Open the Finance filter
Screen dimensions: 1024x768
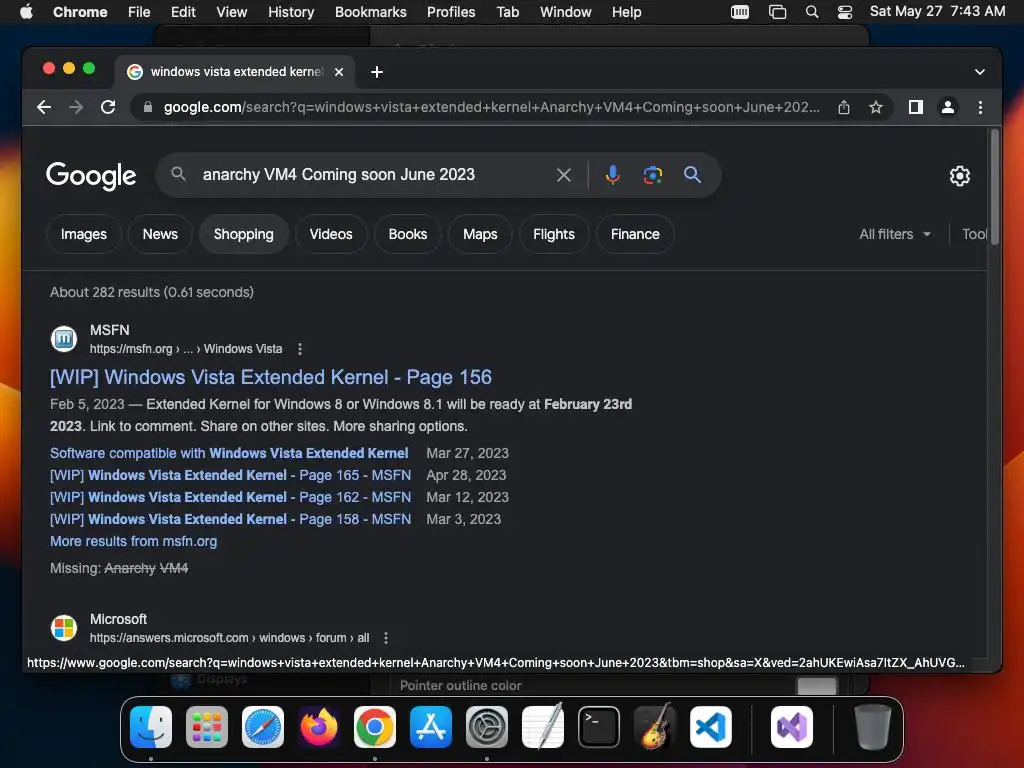pos(635,234)
